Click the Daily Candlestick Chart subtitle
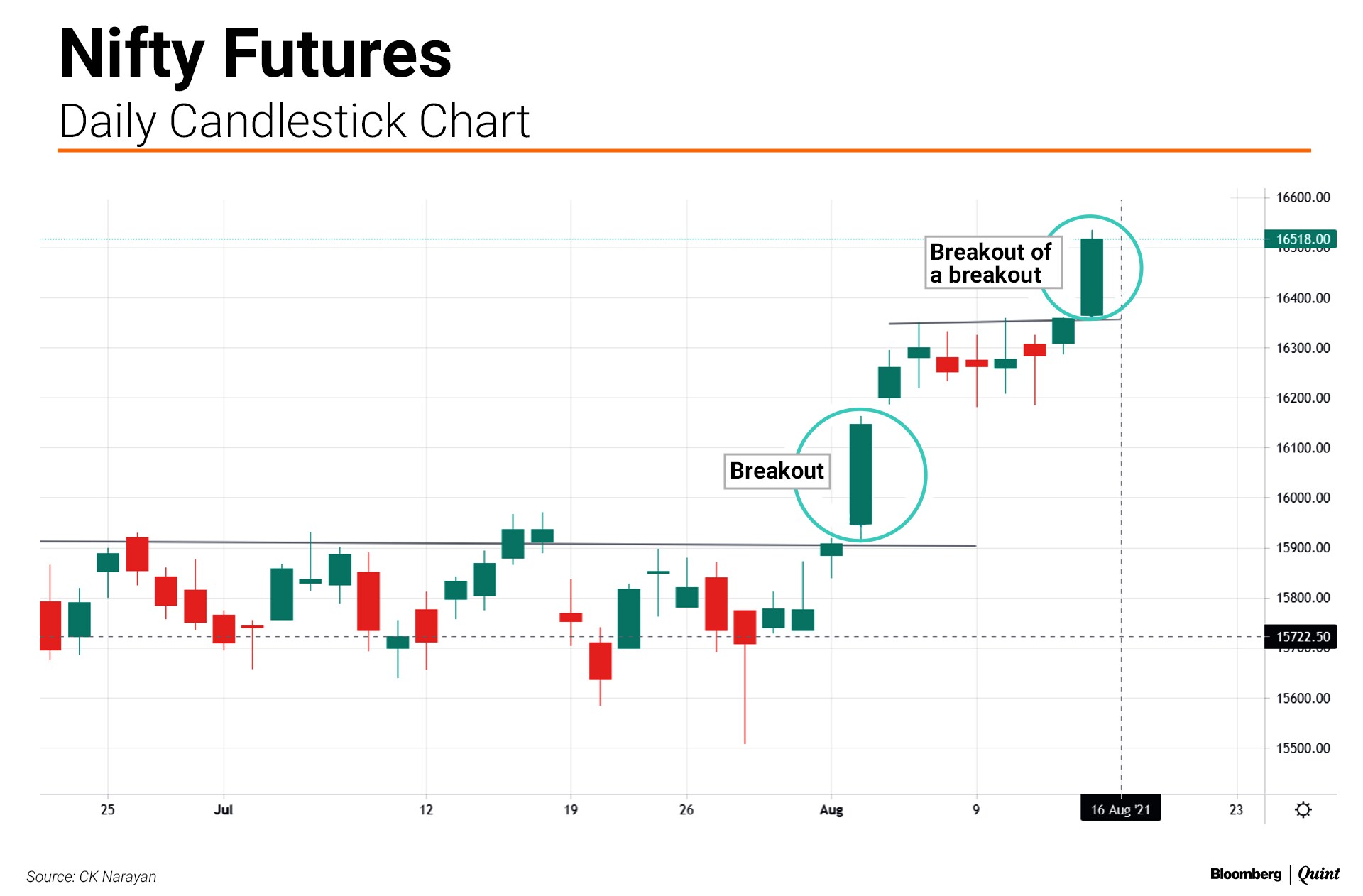 click(x=295, y=121)
